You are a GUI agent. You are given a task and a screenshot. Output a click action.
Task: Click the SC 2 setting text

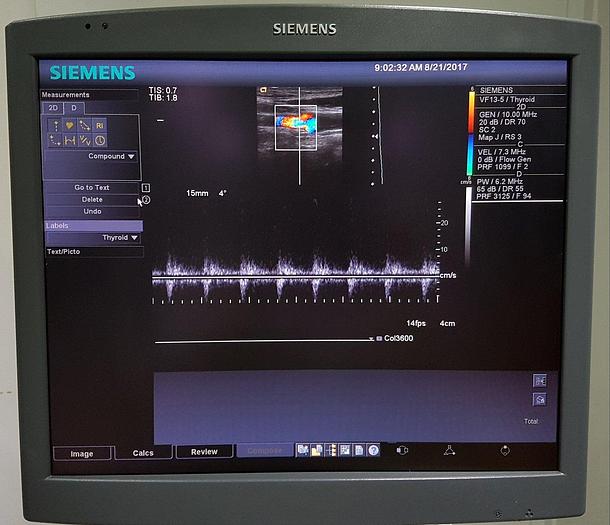click(x=487, y=130)
